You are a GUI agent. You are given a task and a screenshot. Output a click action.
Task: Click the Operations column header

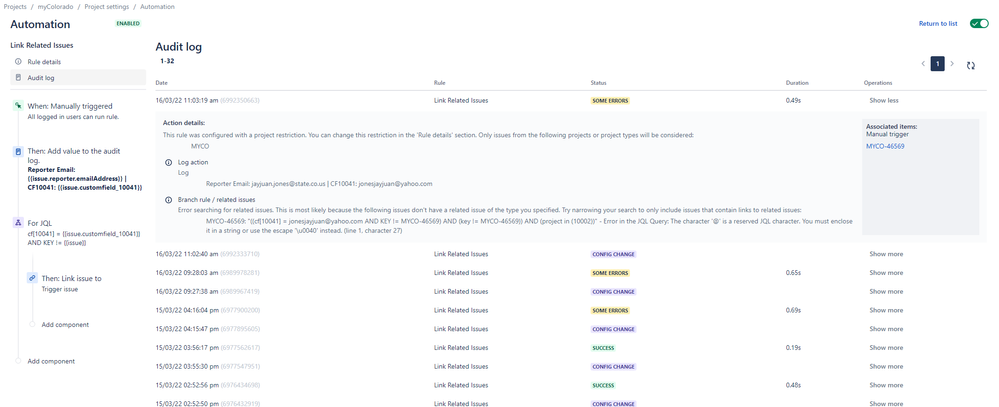pos(878,83)
